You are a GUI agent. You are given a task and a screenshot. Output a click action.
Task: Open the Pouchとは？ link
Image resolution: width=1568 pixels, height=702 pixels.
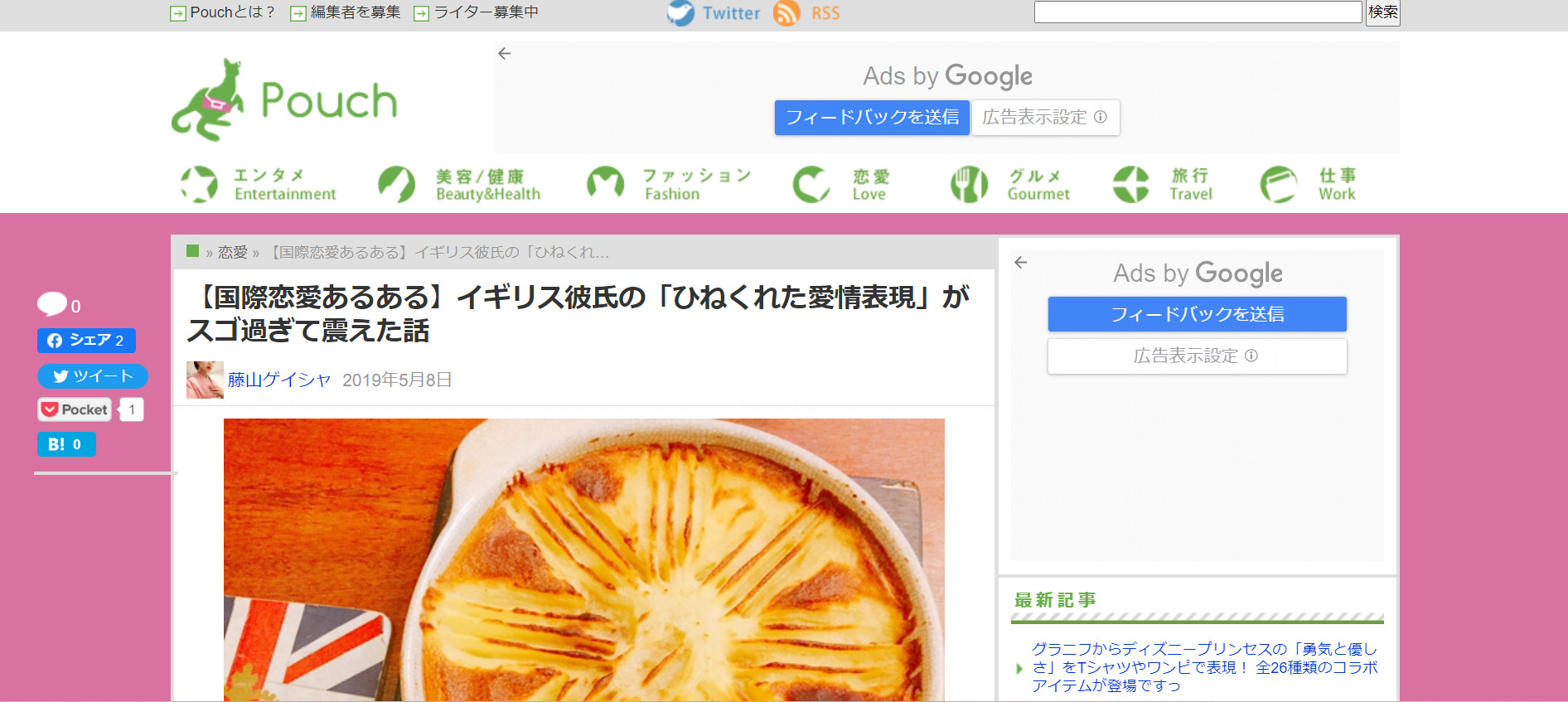(x=232, y=12)
